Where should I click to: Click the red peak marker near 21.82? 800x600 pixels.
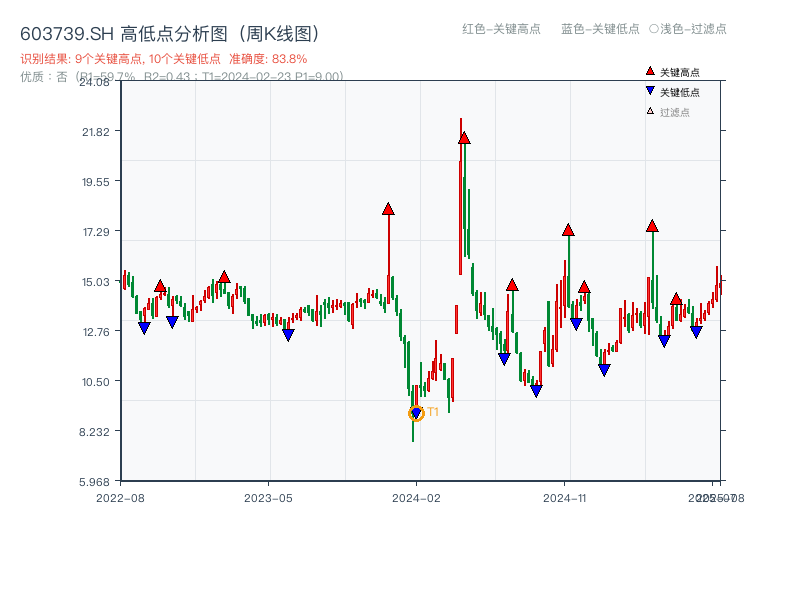point(464,138)
